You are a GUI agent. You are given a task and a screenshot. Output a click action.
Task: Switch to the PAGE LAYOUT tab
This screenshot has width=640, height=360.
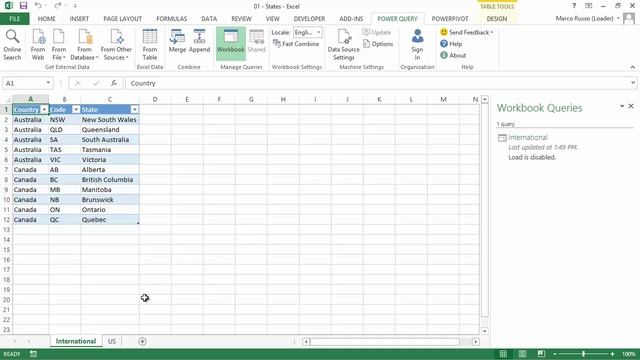pyautogui.click(x=122, y=19)
